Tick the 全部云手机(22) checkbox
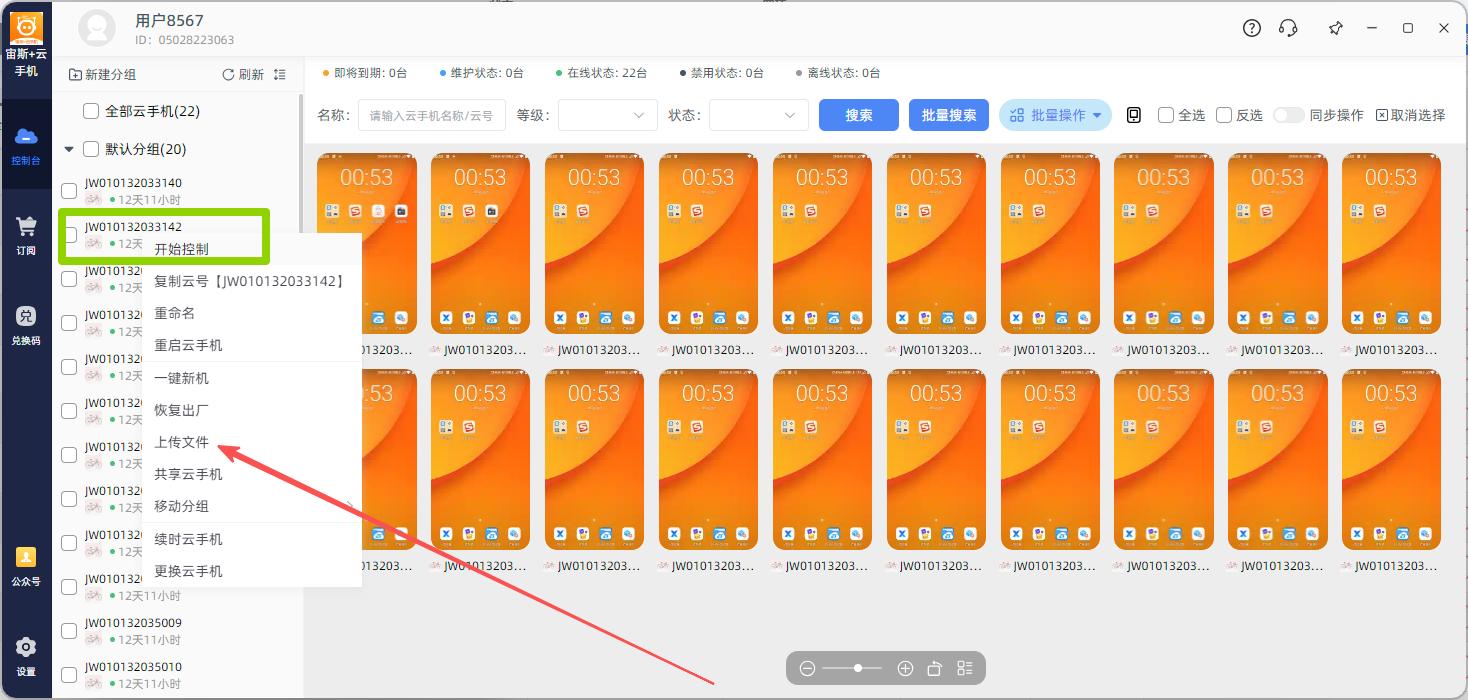Image resolution: width=1468 pixels, height=700 pixels. [x=90, y=111]
